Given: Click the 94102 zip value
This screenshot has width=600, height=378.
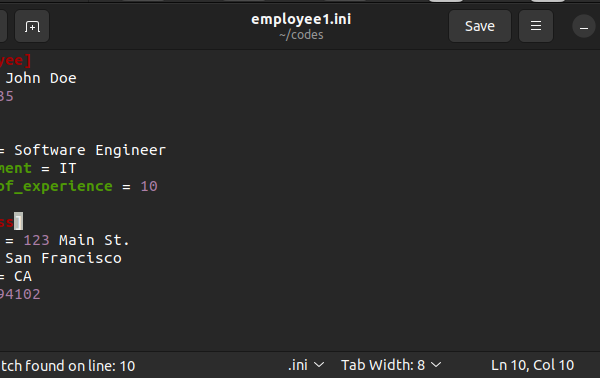Looking at the screenshot, I should pyautogui.click(x=20, y=294).
